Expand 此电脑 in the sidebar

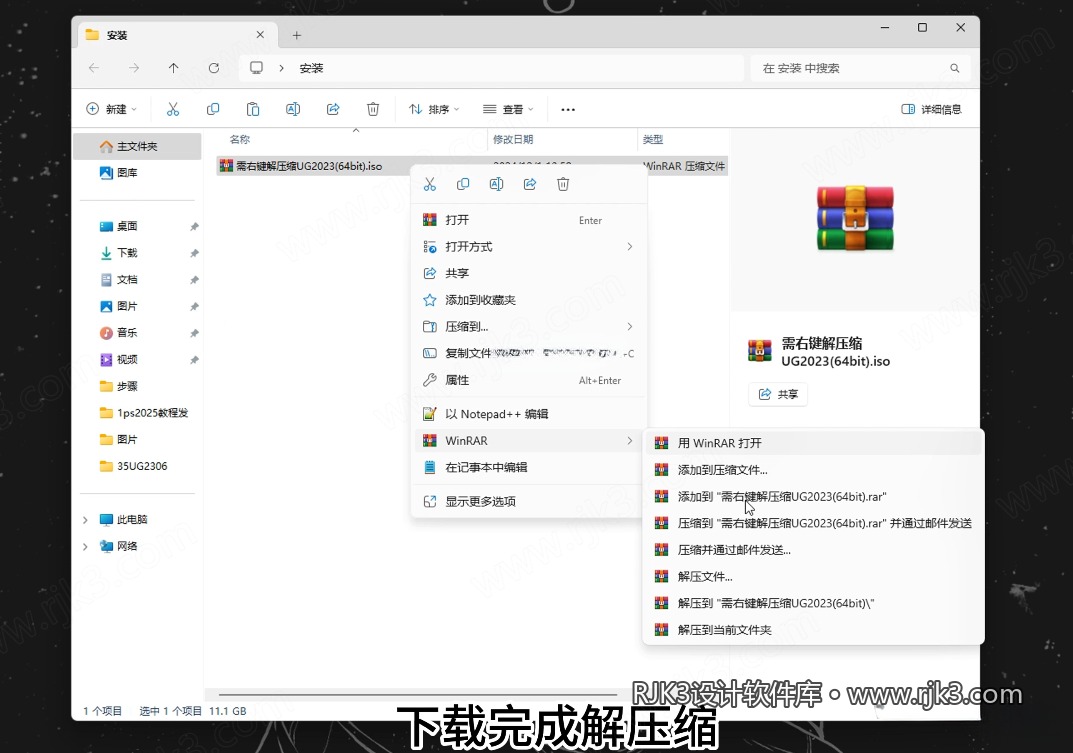click(x=86, y=520)
